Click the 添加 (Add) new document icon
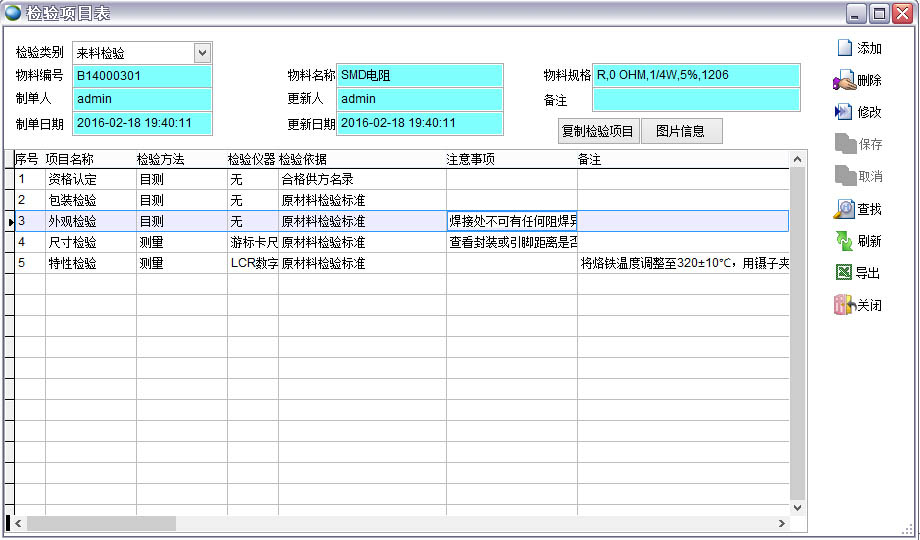This screenshot has height=540, width=920. (844, 48)
